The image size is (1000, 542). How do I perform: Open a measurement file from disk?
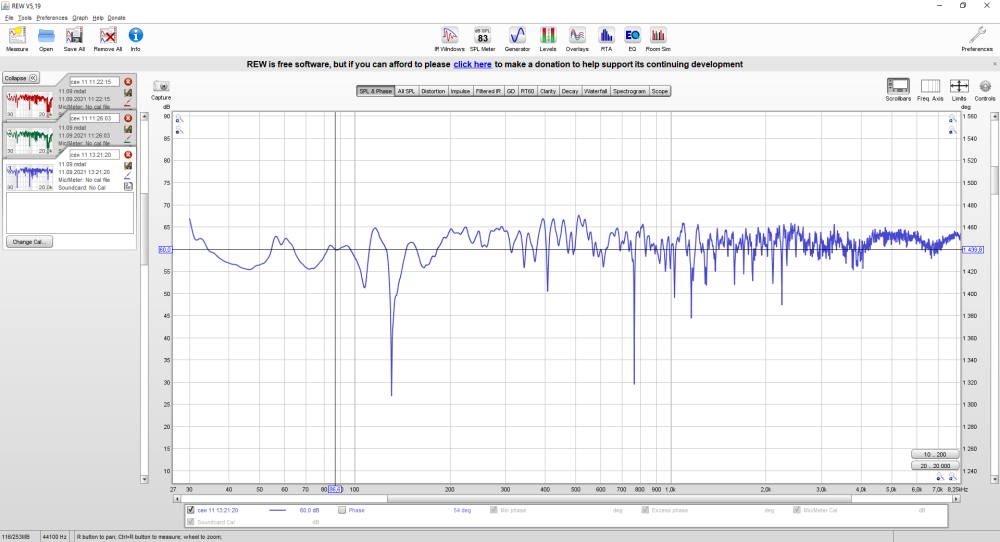click(46, 39)
